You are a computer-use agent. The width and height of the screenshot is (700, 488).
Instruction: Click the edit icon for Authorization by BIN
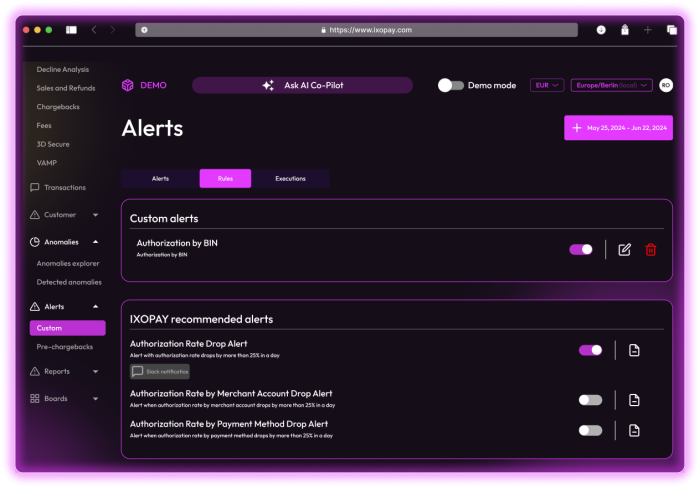click(625, 249)
